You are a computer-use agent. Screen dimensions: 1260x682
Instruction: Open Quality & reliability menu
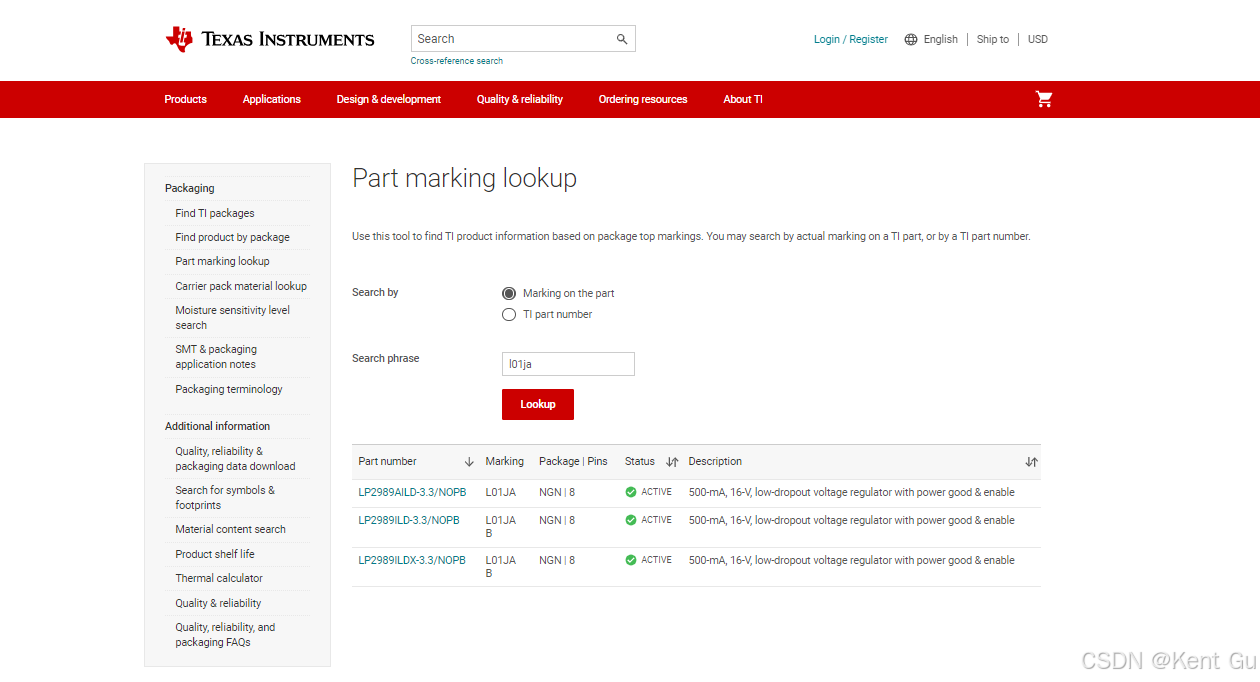tap(520, 99)
